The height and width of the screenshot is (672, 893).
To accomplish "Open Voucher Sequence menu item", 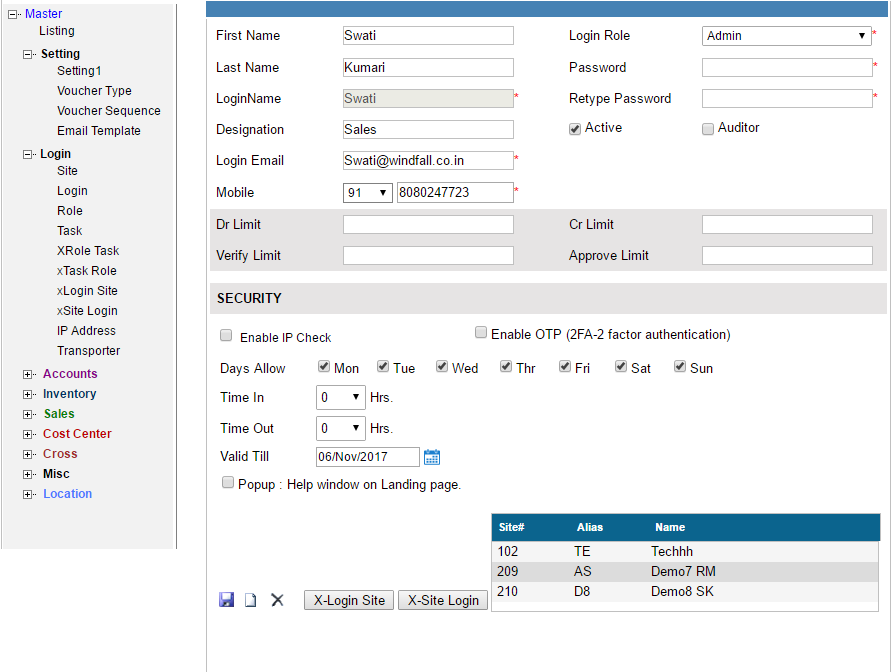I will coord(109,110).
